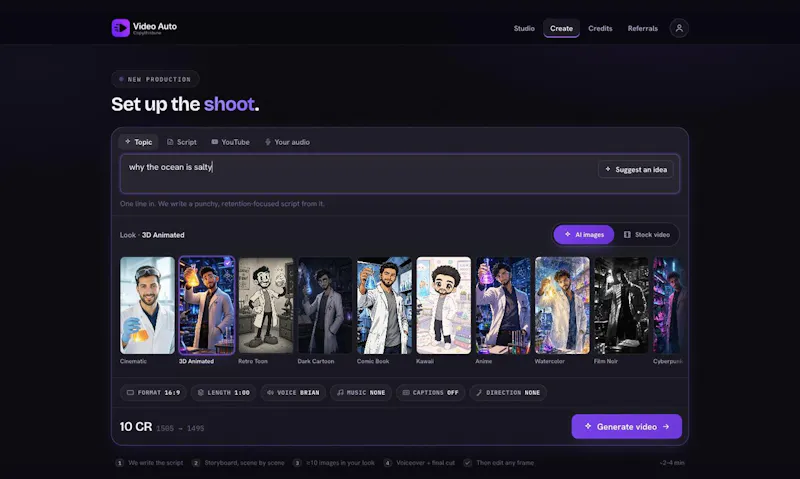Choose the Cyberpunk look thumbnail

(x=667, y=305)
